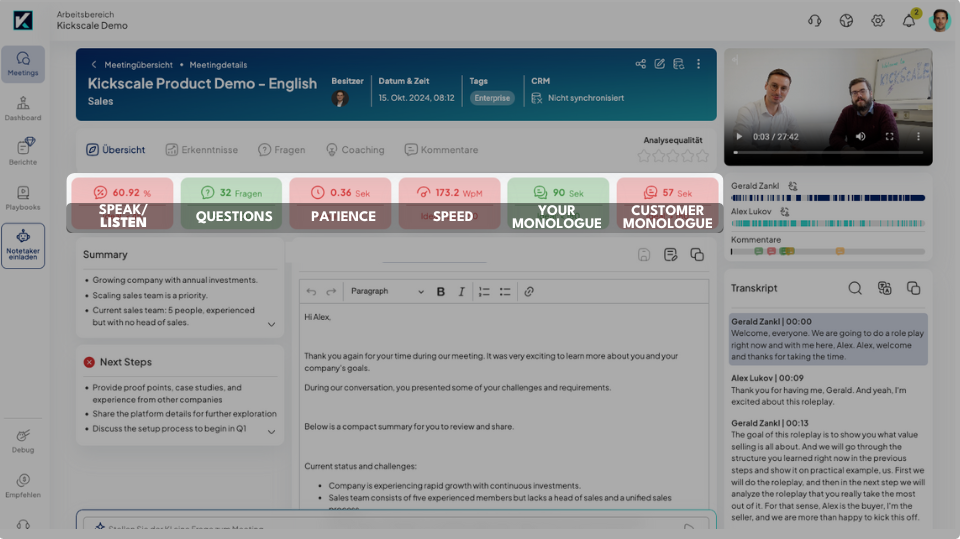Play the meeting video
The width and height of the screenshot is (960, 539).
click(x=739, y=137)
